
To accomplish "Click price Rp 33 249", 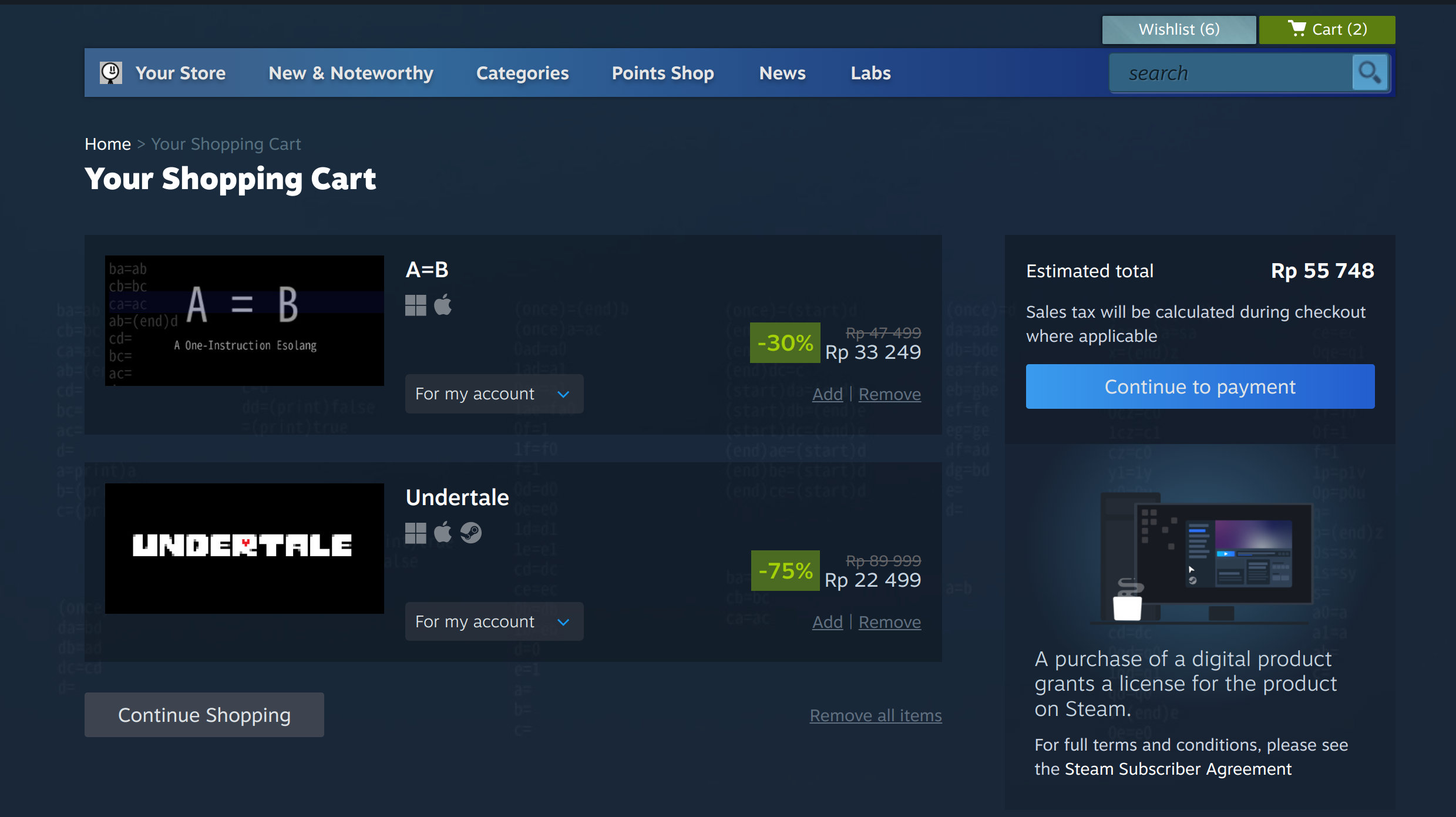I will 873,352.
